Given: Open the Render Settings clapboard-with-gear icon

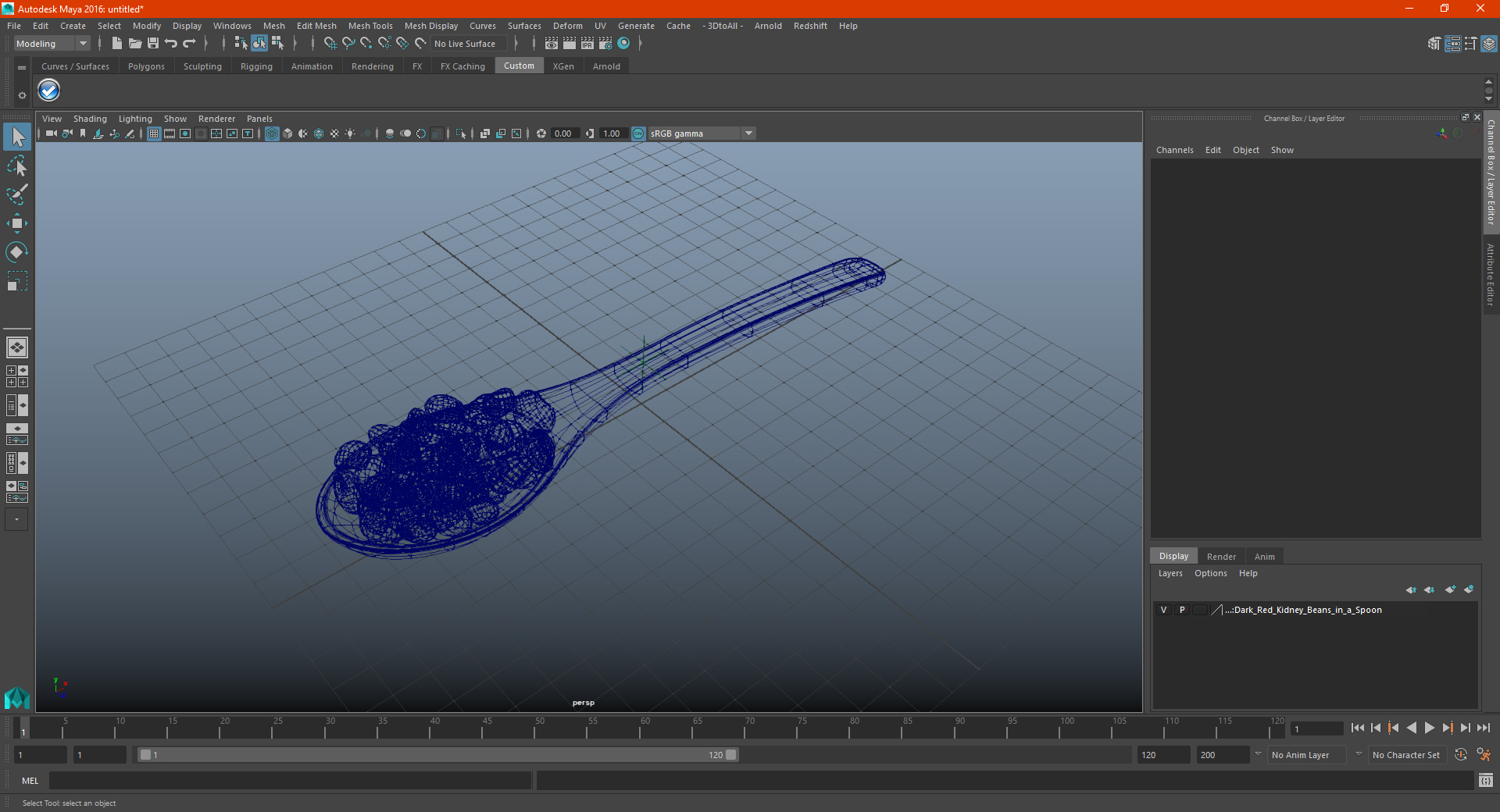Looking at the screenshot, I should [x=605, y=44].
